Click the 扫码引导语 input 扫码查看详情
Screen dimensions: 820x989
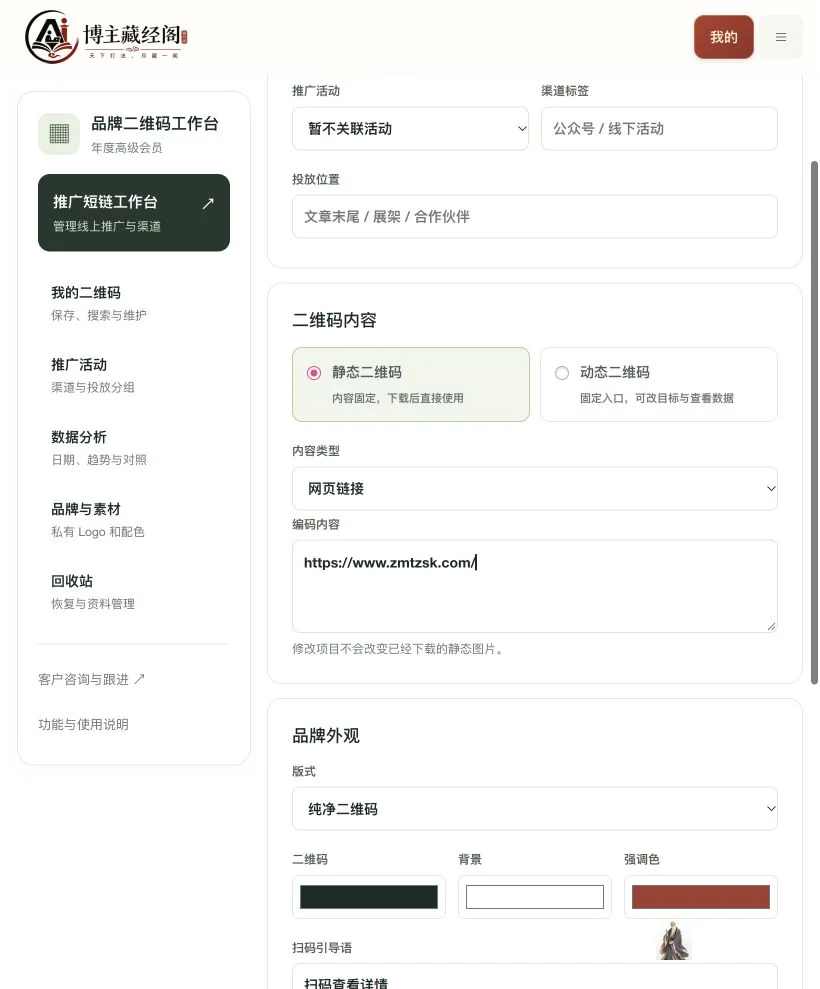coord(534,977)
